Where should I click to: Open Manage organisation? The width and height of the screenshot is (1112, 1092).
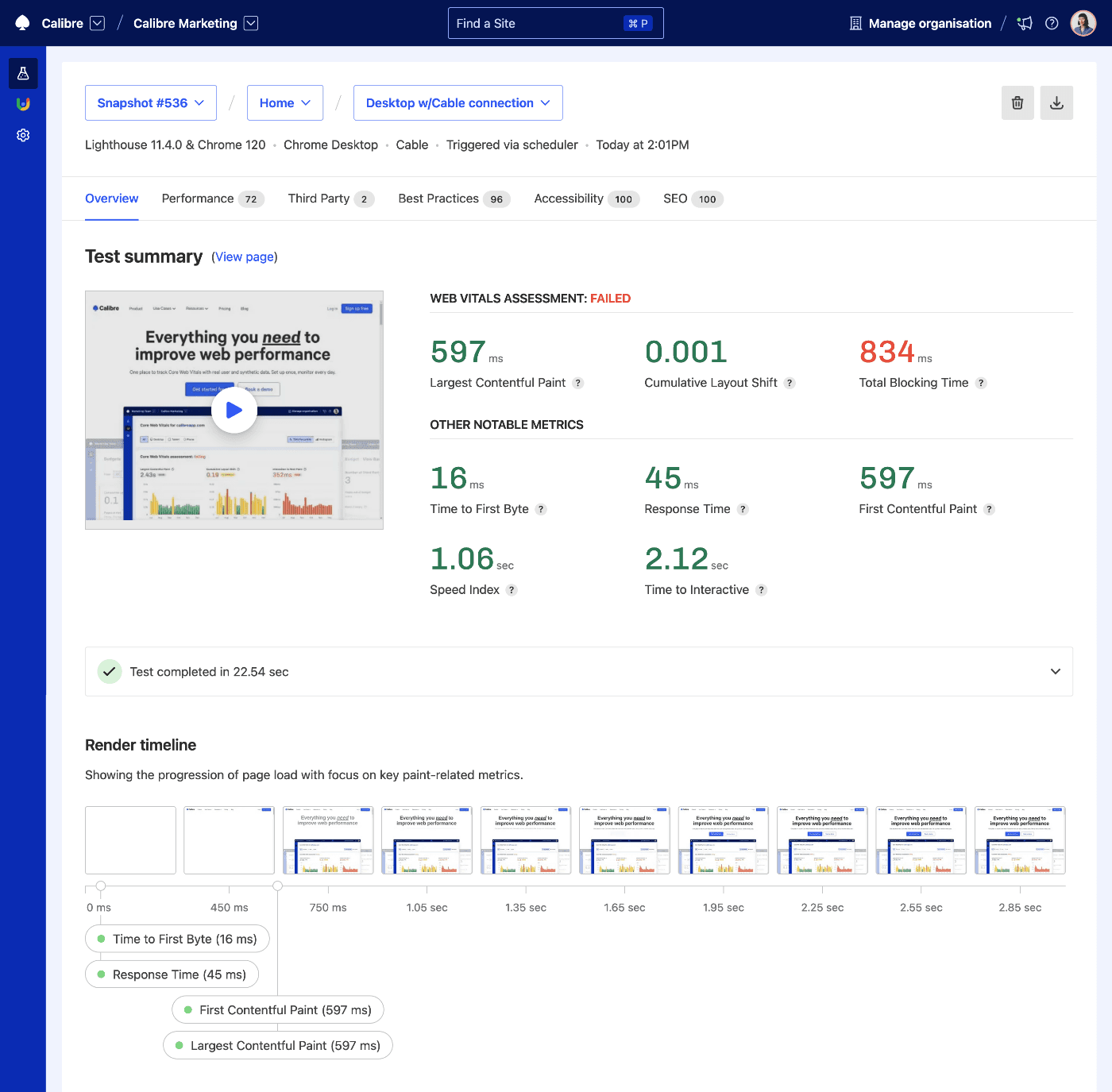[x=920, y=23]
